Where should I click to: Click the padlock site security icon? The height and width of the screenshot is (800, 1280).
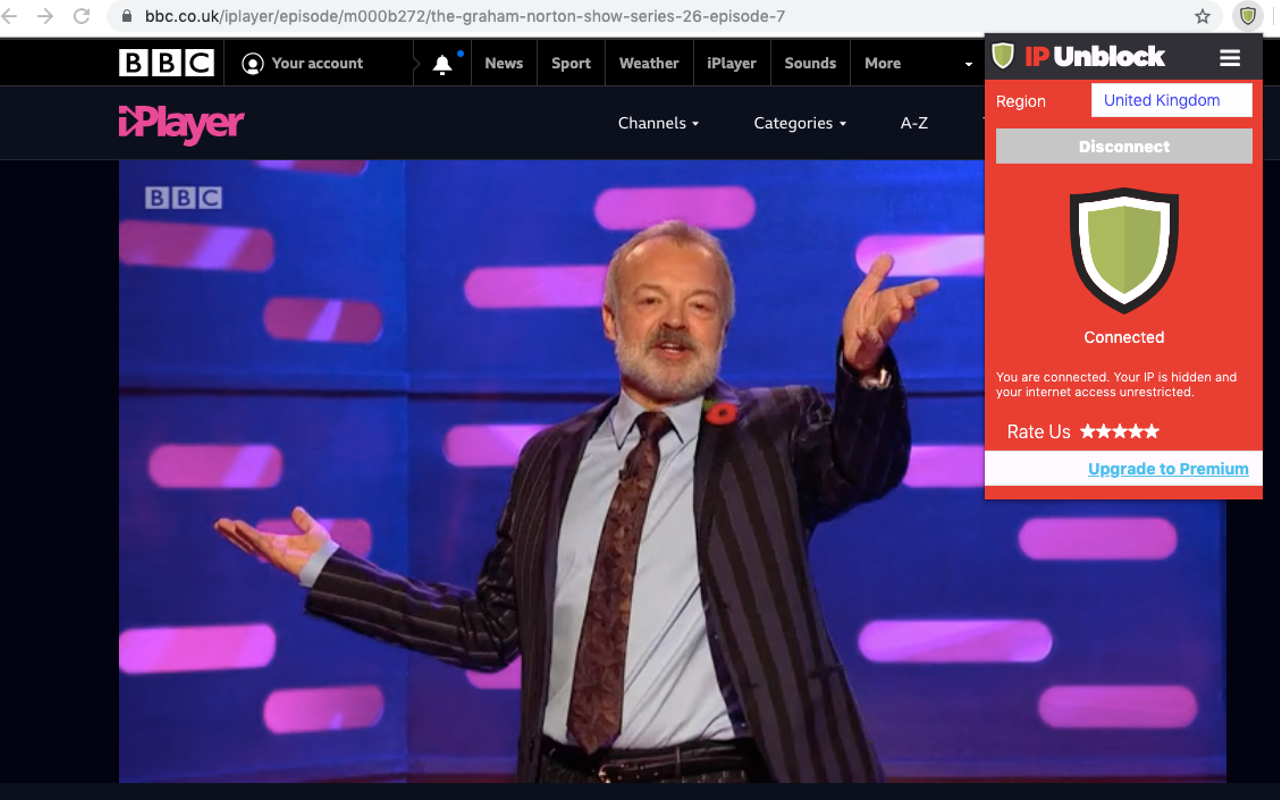coord(127,17)
